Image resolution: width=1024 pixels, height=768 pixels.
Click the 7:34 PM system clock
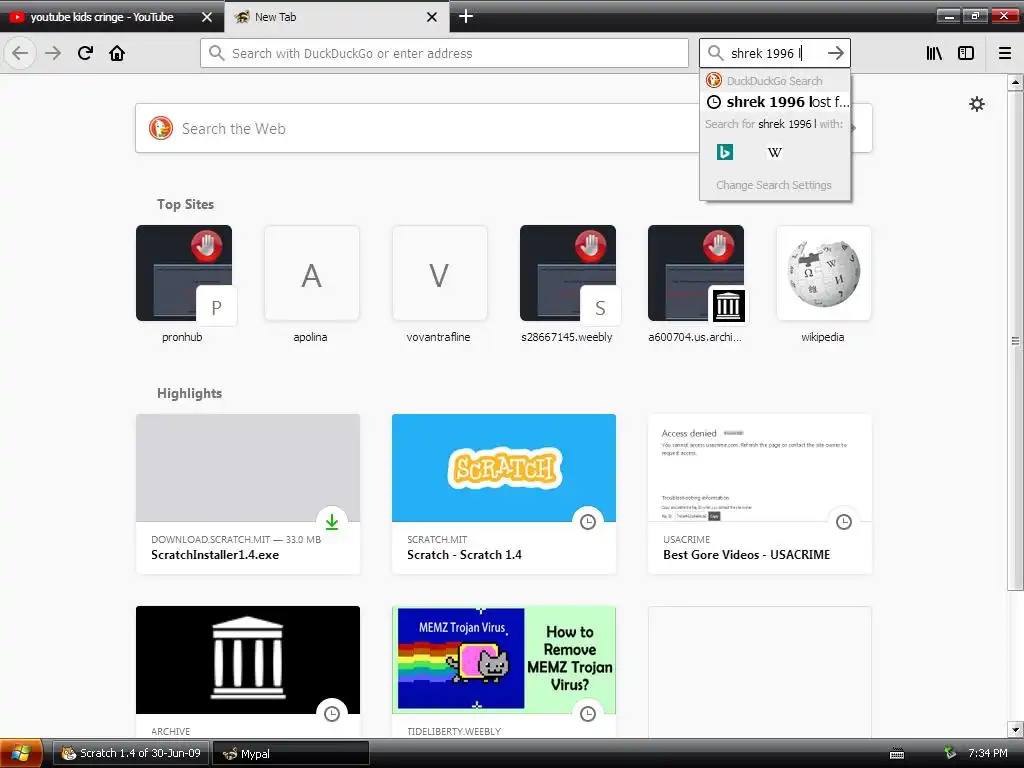point(987,753)
